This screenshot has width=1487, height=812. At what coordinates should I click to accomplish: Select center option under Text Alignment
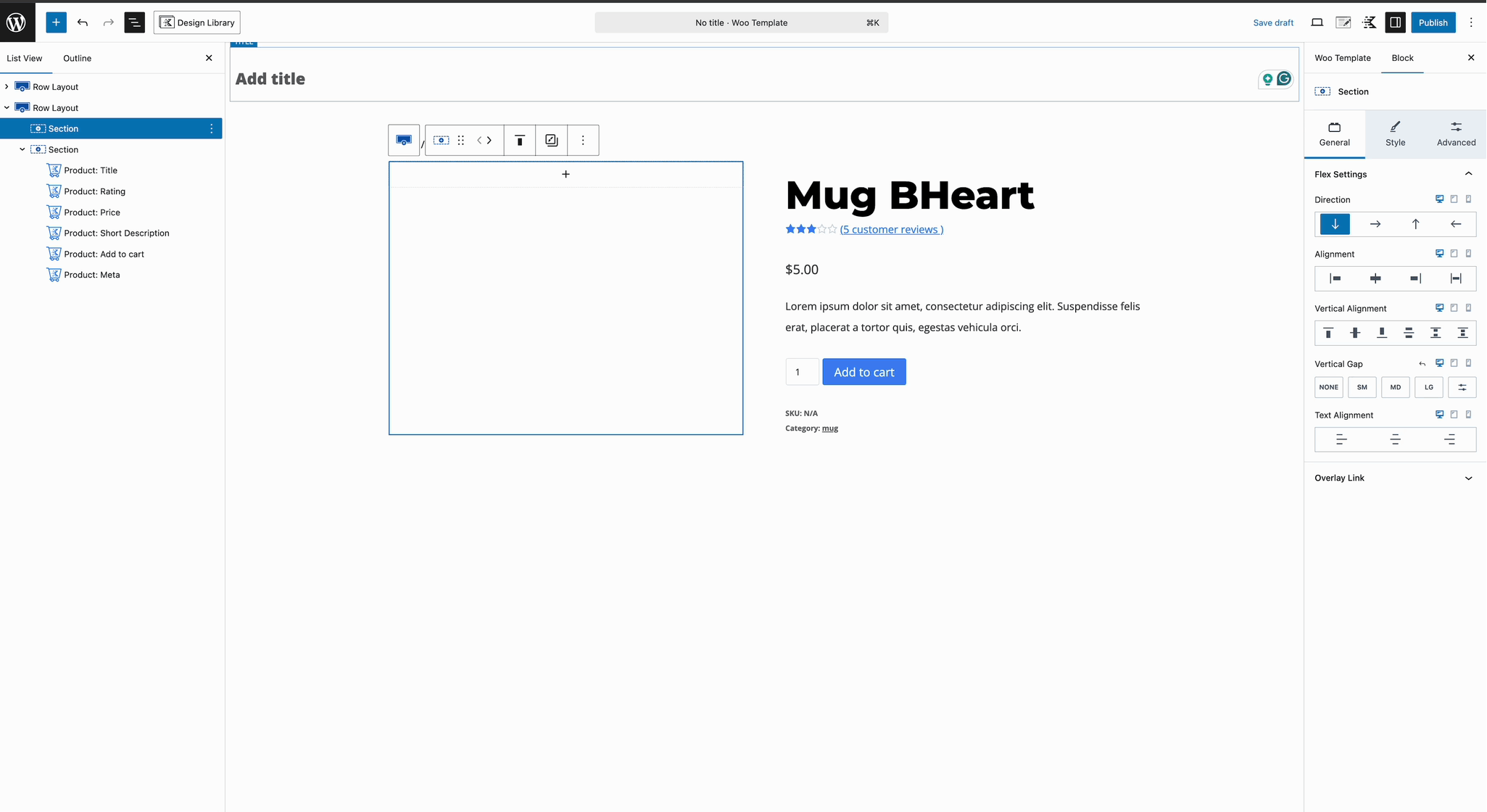1395,439
